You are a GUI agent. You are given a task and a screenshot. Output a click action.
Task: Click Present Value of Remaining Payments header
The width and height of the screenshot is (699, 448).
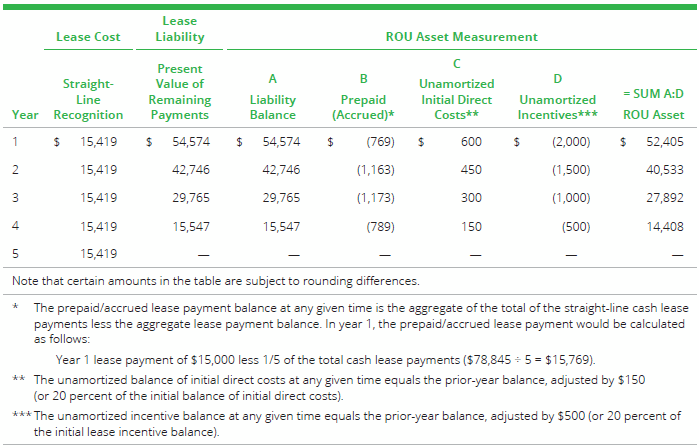(x=180, y=92)
